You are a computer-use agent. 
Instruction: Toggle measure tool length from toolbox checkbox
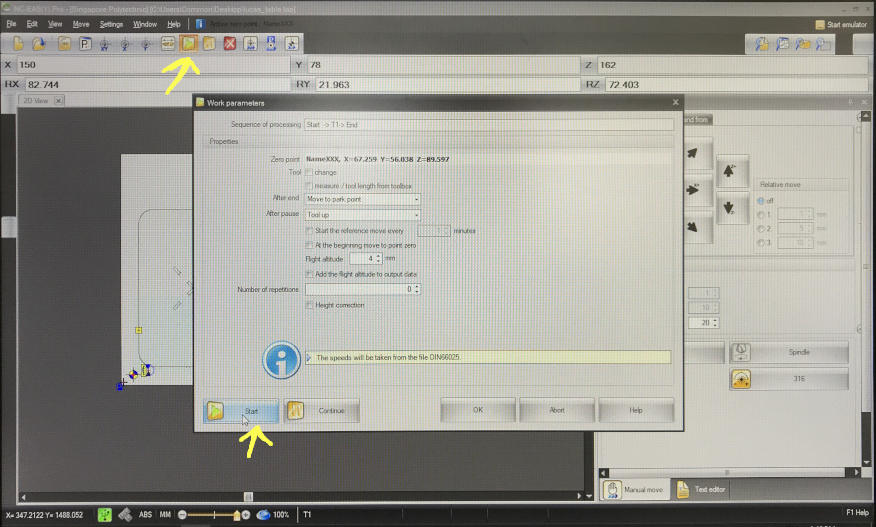point(309,186)
